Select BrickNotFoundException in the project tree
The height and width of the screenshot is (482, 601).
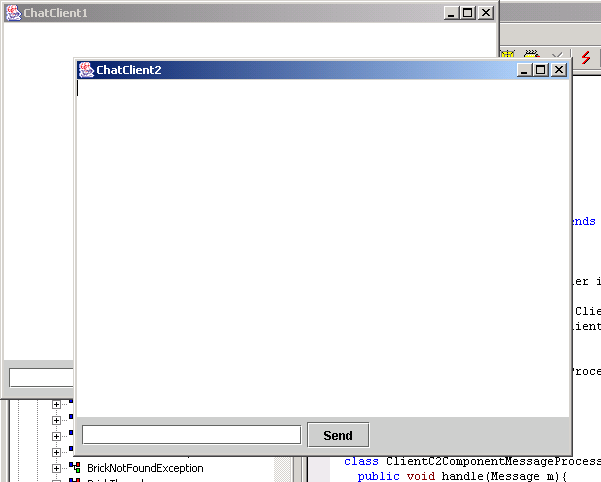[x=145, y=468]
